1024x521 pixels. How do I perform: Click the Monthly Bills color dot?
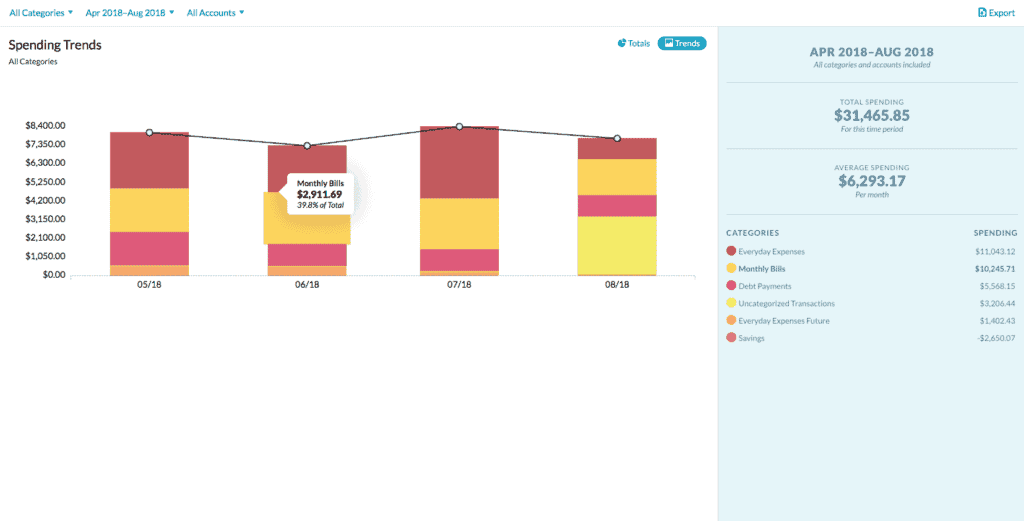[x=731, y=268]
